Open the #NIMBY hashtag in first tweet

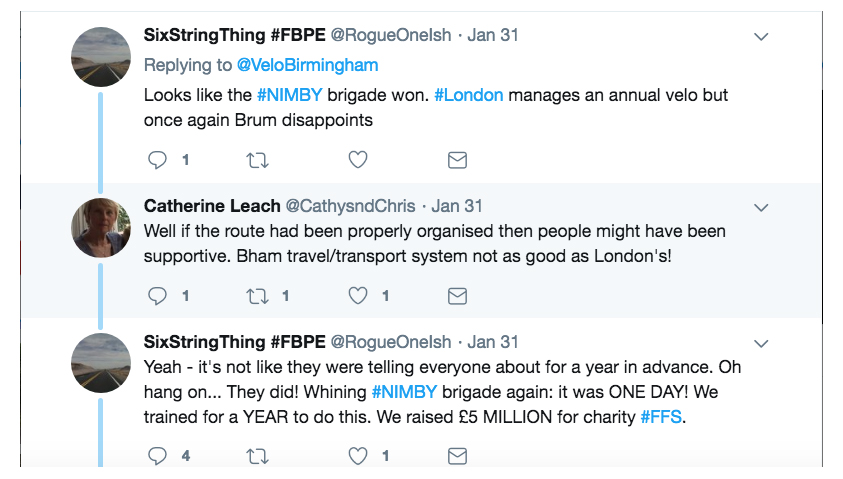(288, 95)
